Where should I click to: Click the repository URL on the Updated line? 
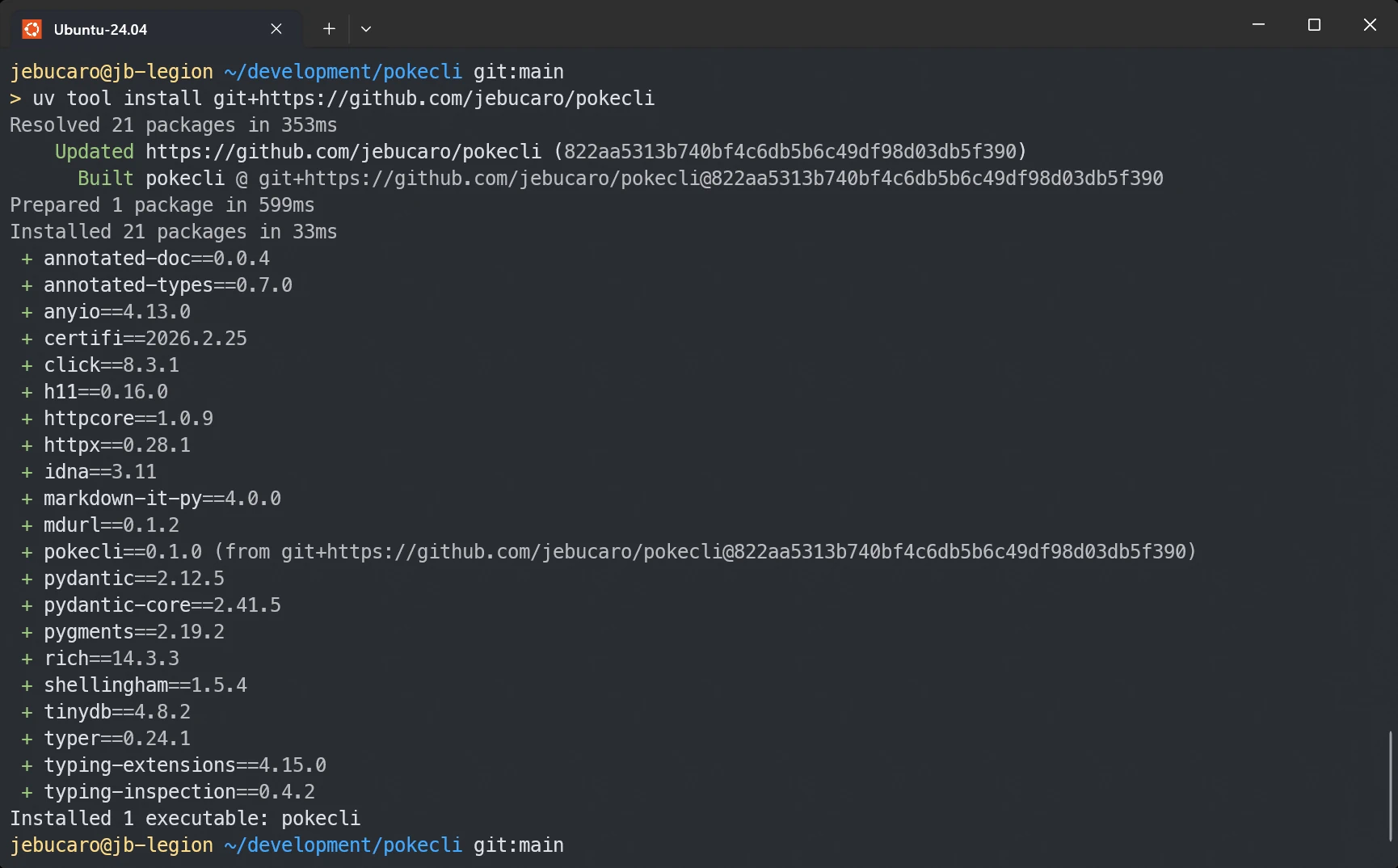click(343, 151)
